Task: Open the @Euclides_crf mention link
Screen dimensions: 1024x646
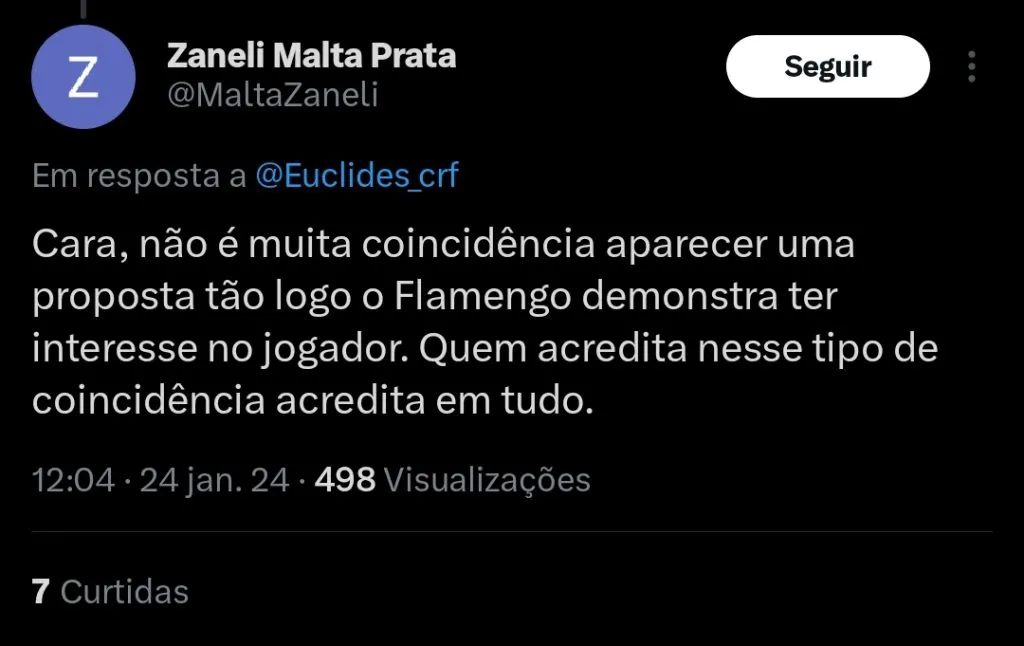Action: click(x=357, y=176)
